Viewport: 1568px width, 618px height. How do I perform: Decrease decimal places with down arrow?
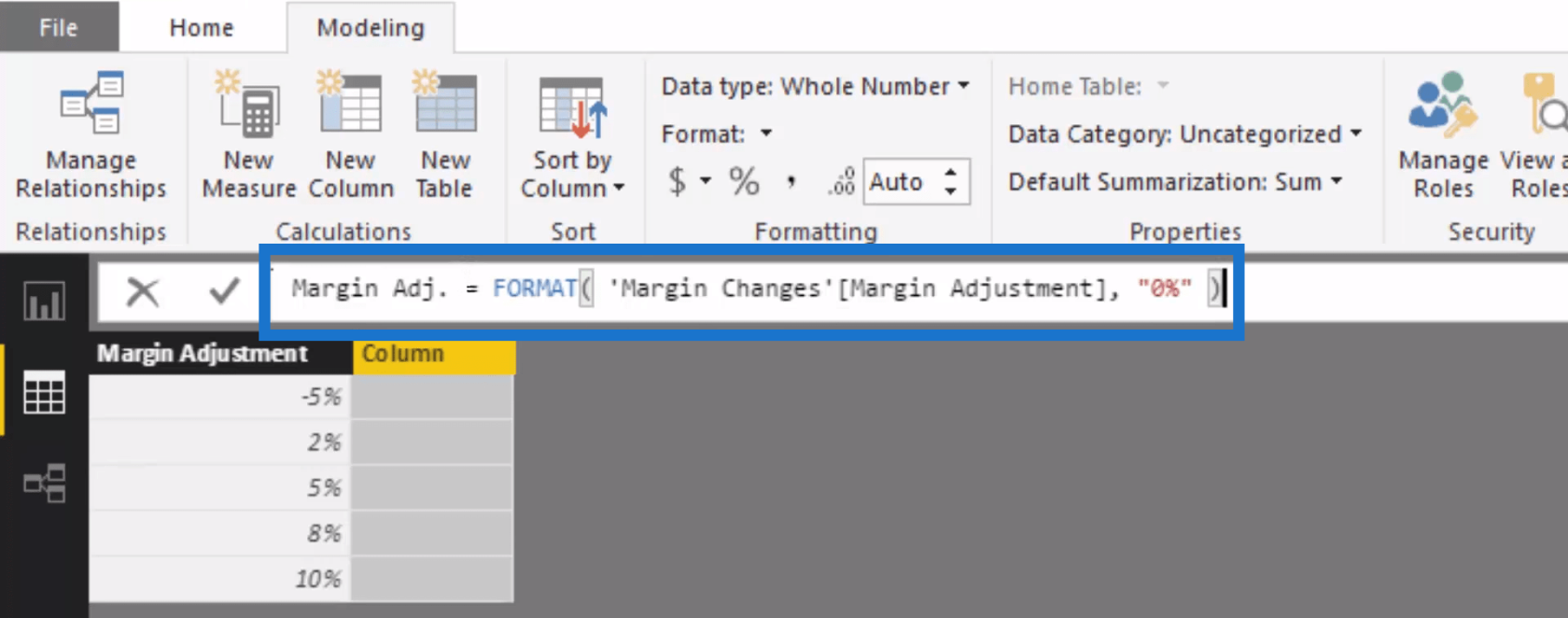coord(950,190)
